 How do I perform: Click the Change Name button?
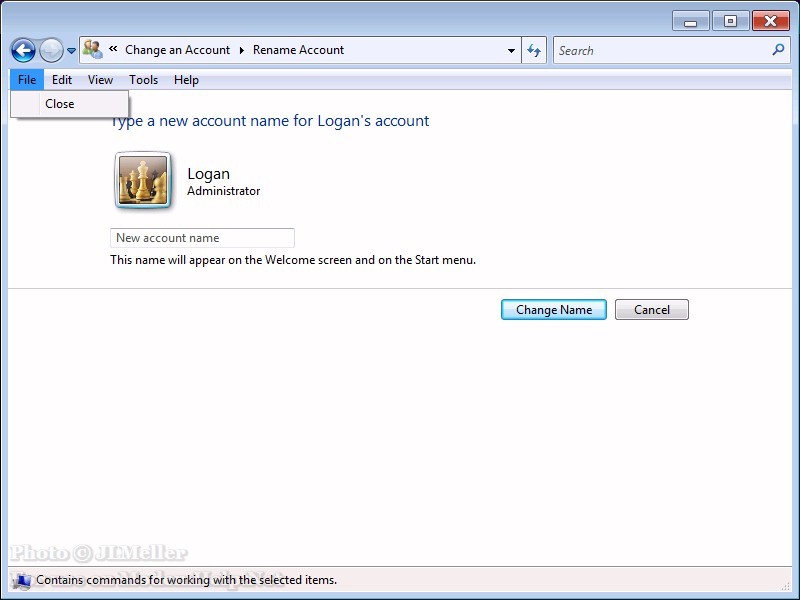(x=554, y=310)
